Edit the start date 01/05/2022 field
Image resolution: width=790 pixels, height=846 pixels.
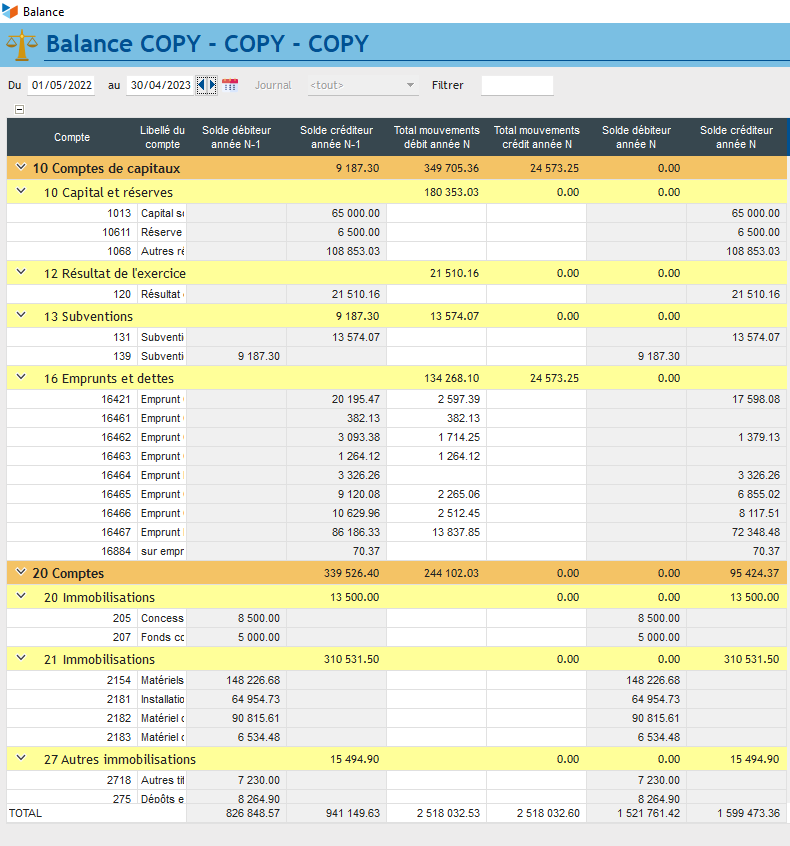tap(61, 85)
